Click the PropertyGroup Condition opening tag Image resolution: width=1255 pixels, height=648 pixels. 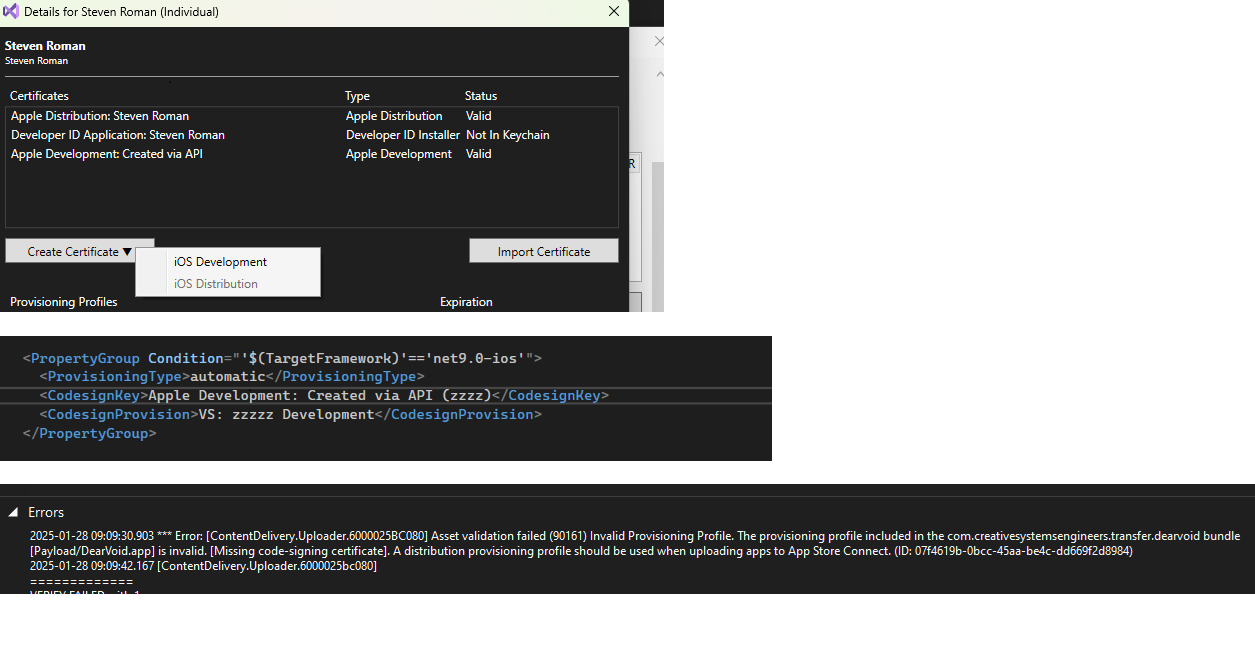[x=282, y=358]
